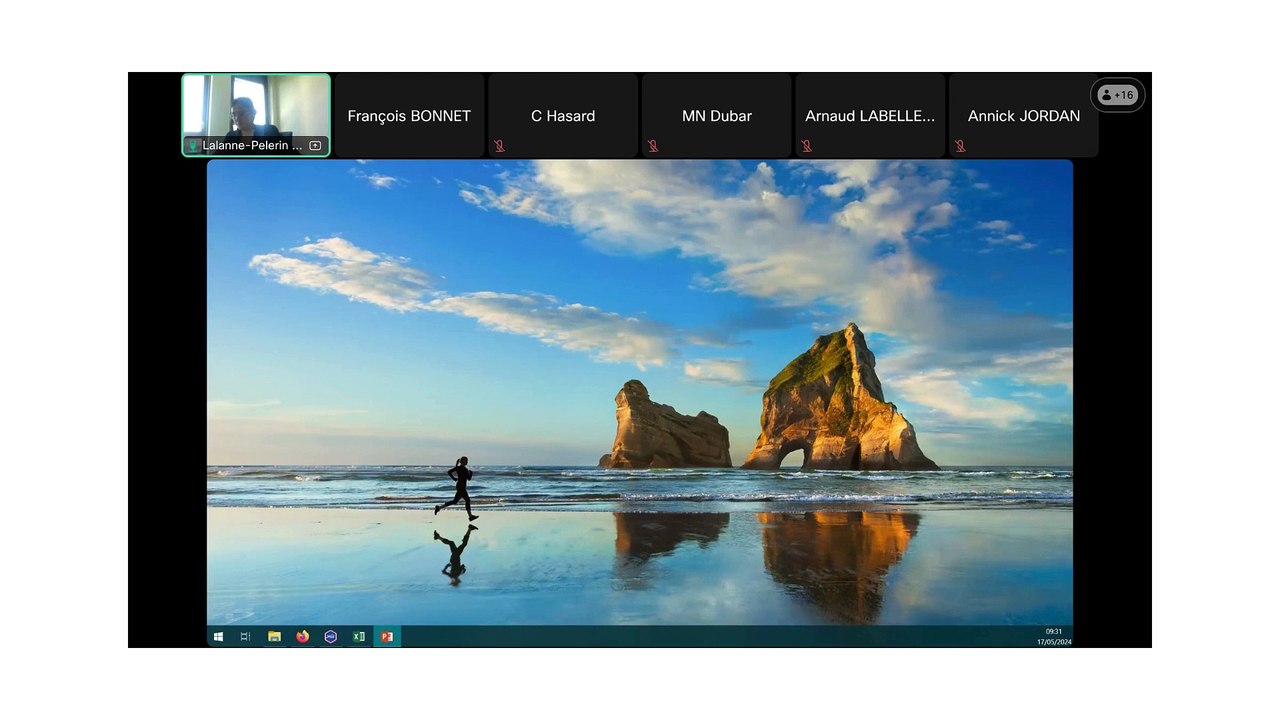Screen dimensions: 1280x720
Task: Select the C Hasard participant tile
Action: [563, 115]
